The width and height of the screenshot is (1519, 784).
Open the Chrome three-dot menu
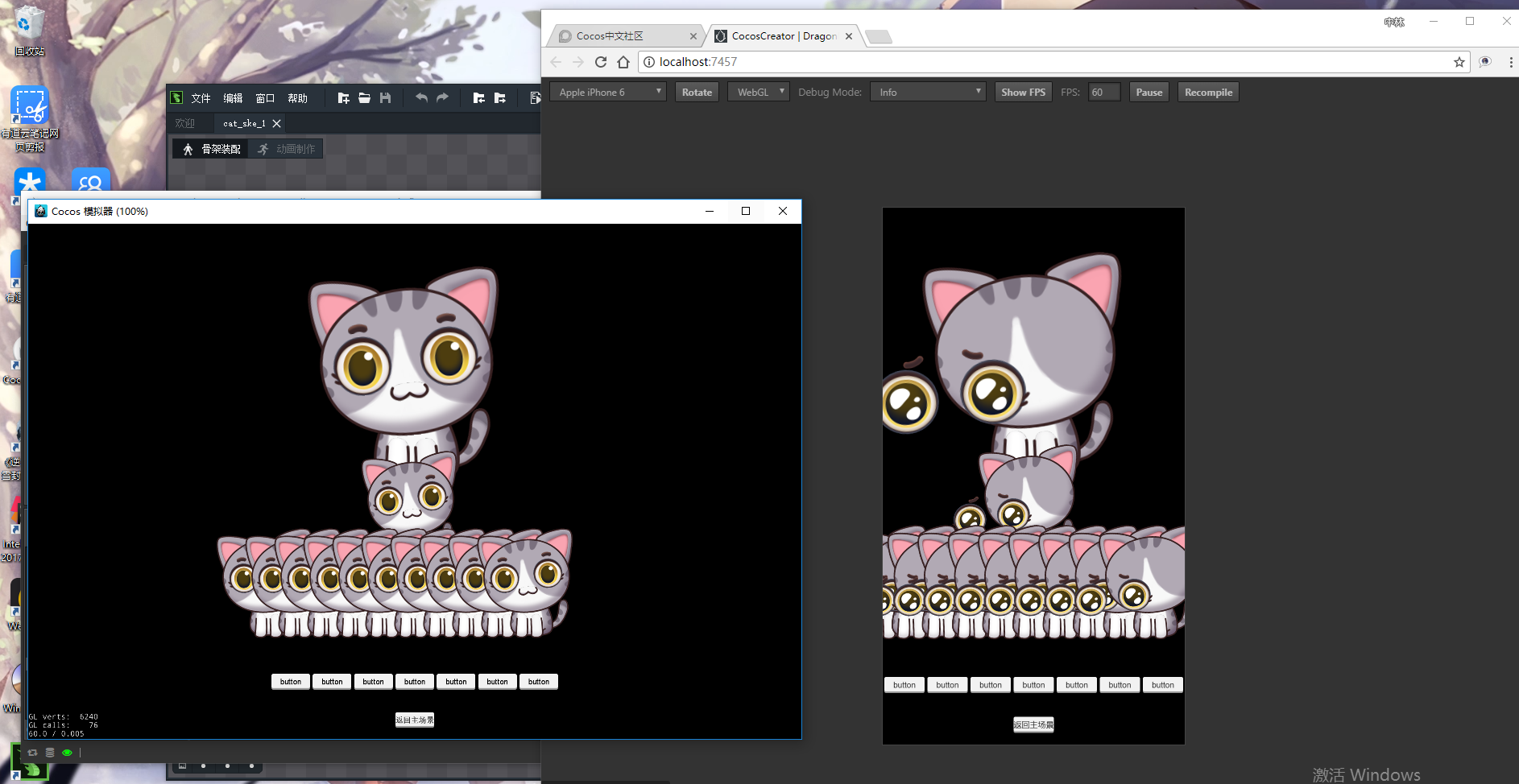(1510, 62)
